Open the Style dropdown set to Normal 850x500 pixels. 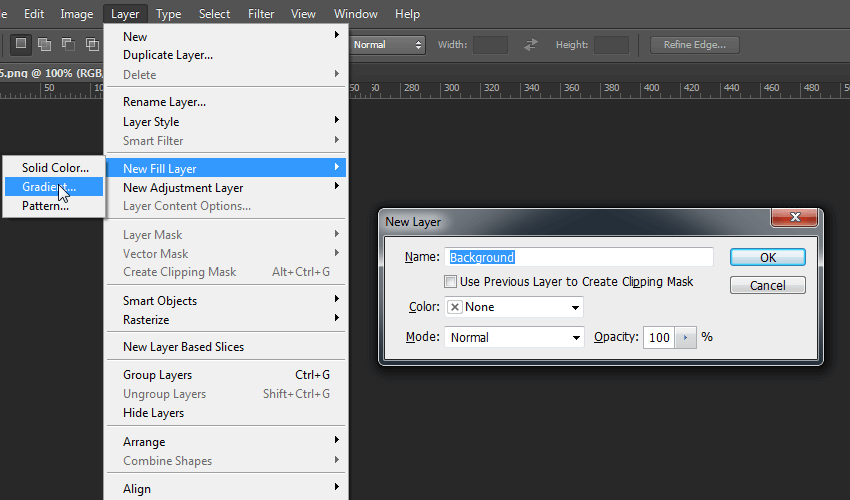click(x=387, y=45)
